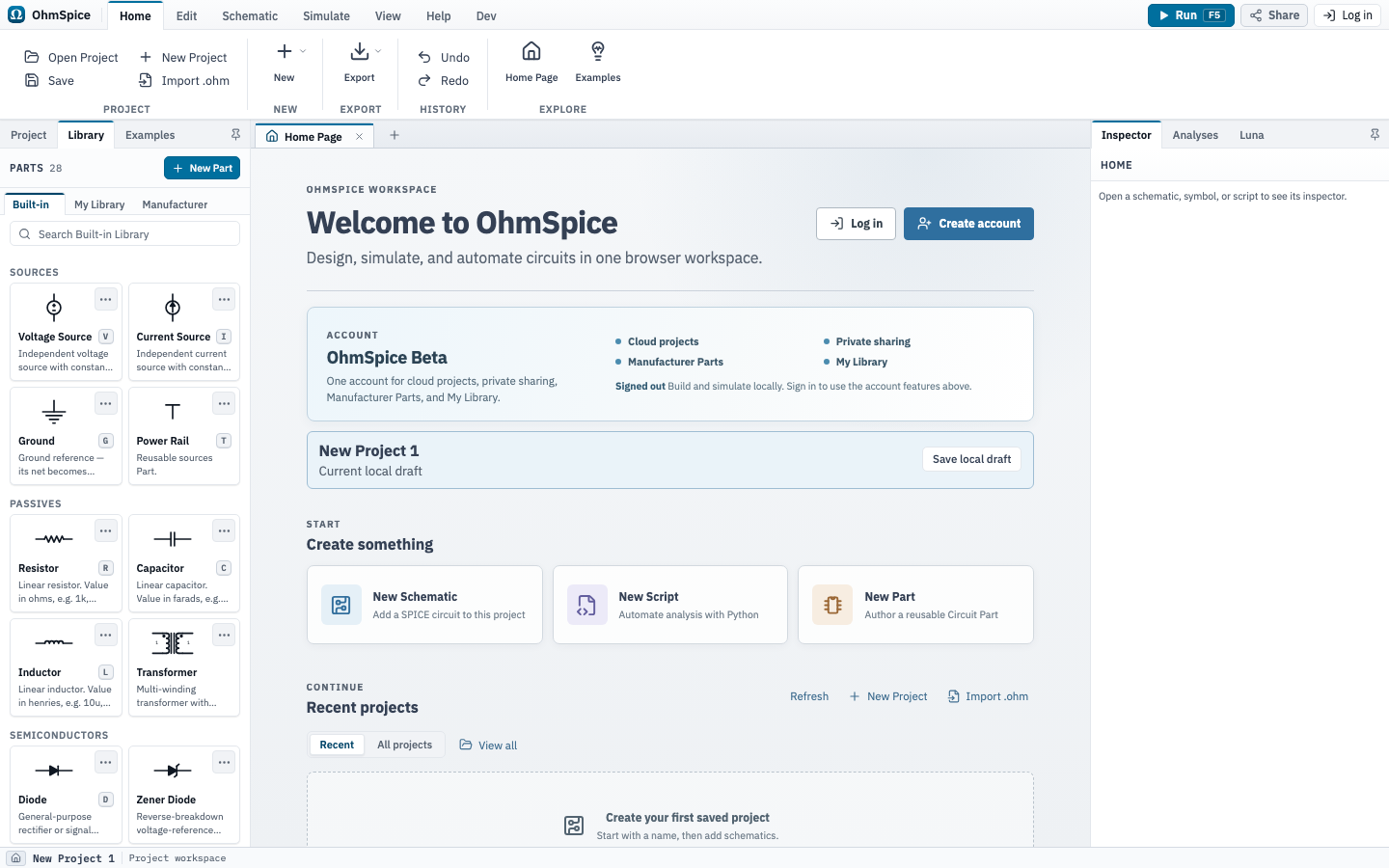
Task: Click the home icon in status bar
Action: click(x=16, y=858)
